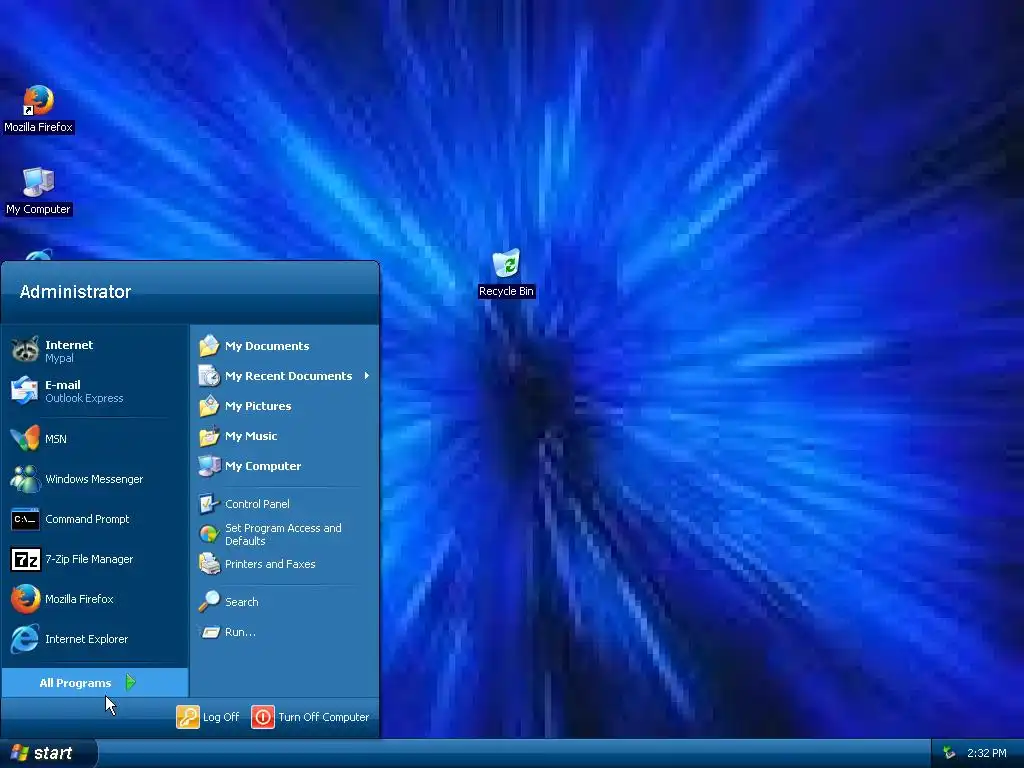Click the "Run..." label text
Image resolution: width=1024 pixels, height=768 pixels.
[240, 632]
